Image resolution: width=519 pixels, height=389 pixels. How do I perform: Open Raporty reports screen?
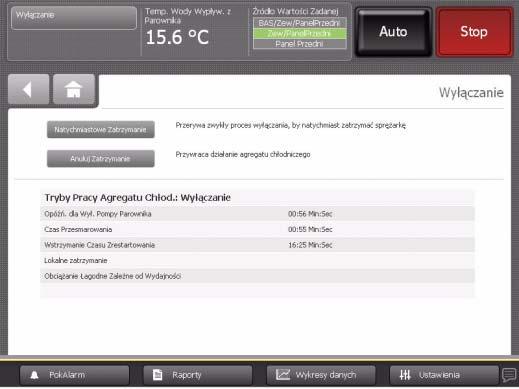pyautogui.click(x=198, y=375)
